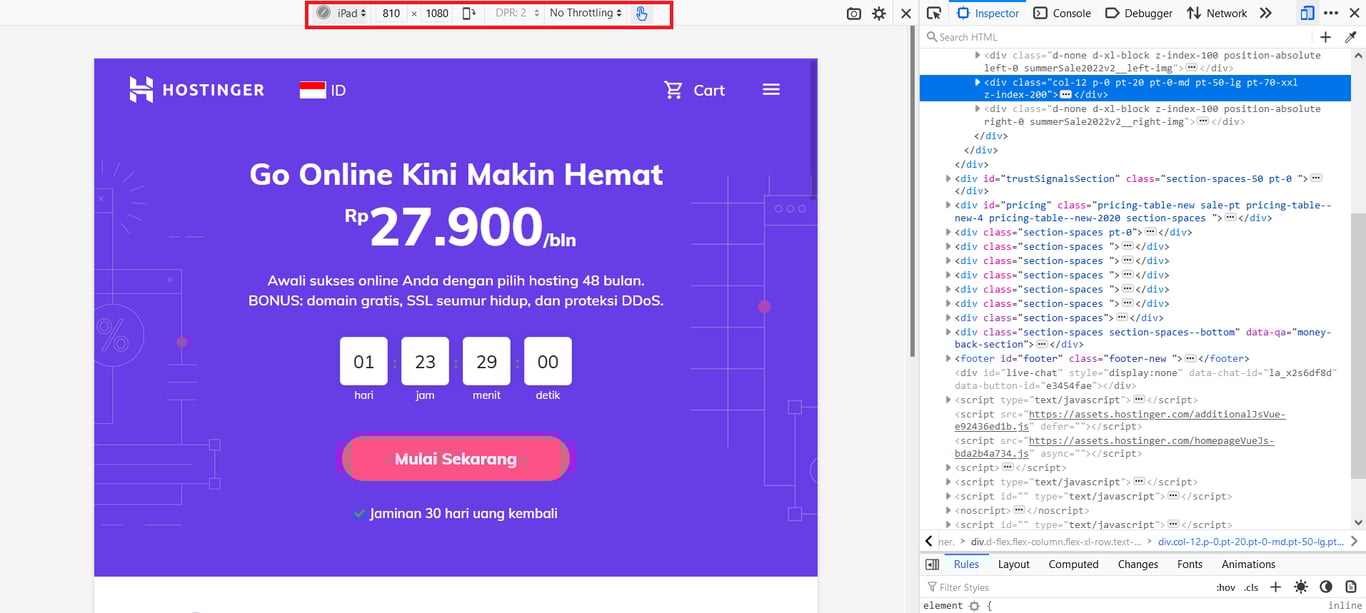
Task: Toggle the :hov pseudo-class panel
Action: [1225, 587]
